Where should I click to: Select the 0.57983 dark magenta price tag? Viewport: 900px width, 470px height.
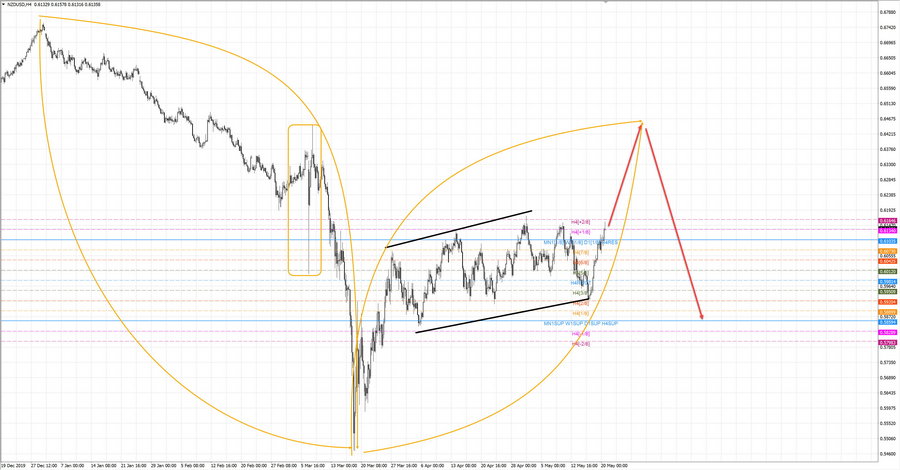pos(887,343)
